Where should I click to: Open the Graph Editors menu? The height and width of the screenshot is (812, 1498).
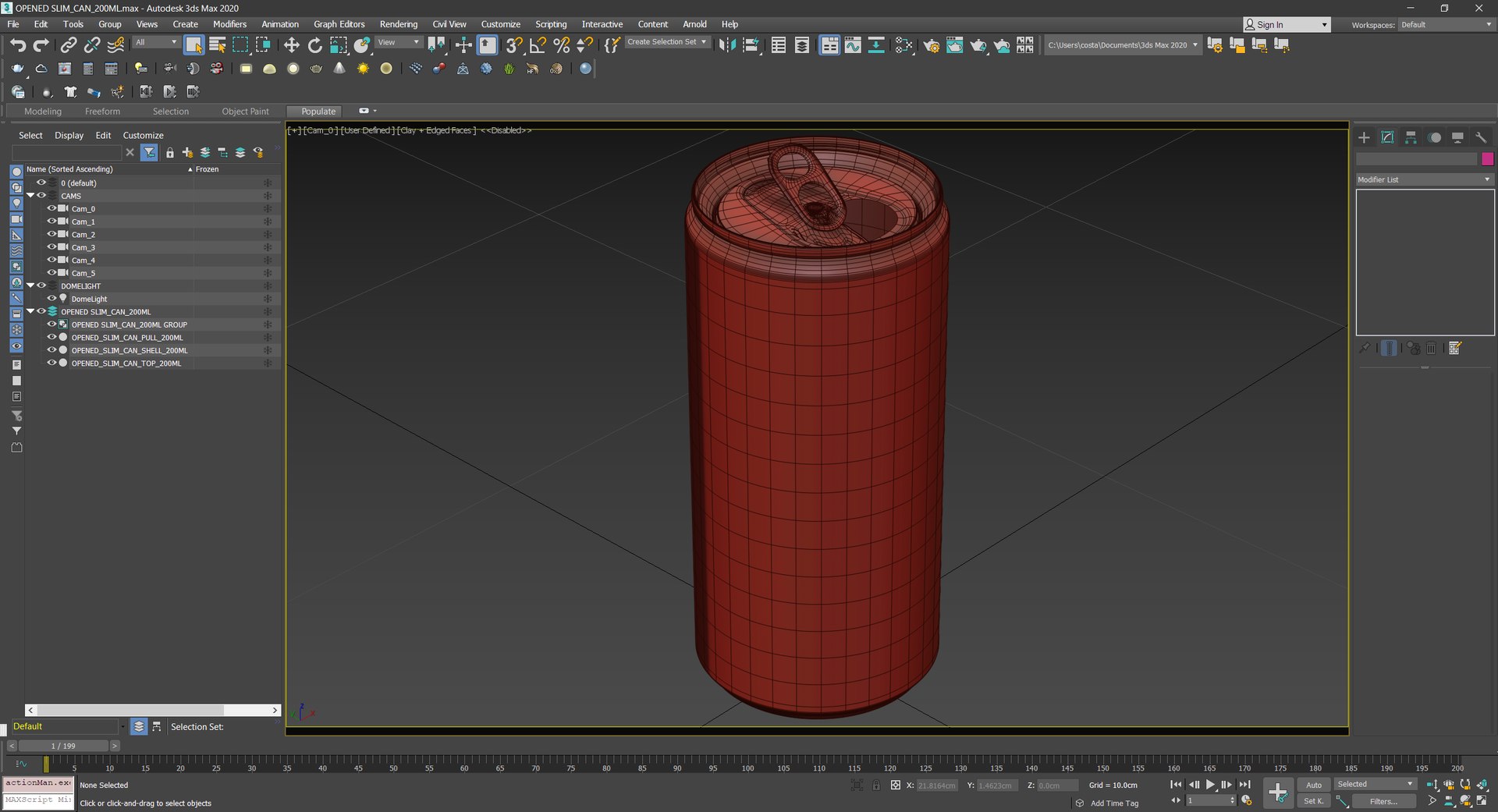click(x=339, y=24)
